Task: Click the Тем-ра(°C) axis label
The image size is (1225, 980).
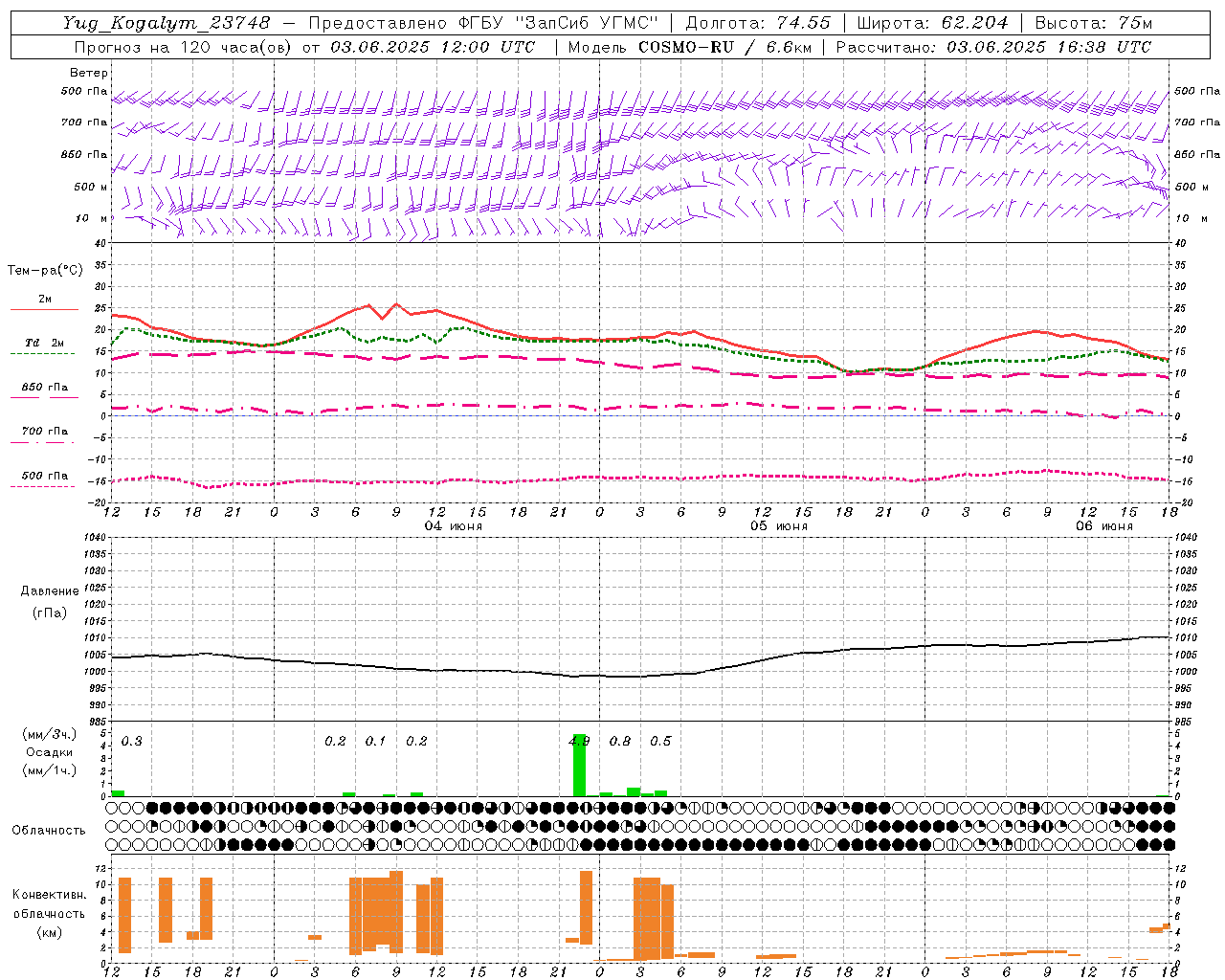Action: pyautogui.click(x=45, y=271)
